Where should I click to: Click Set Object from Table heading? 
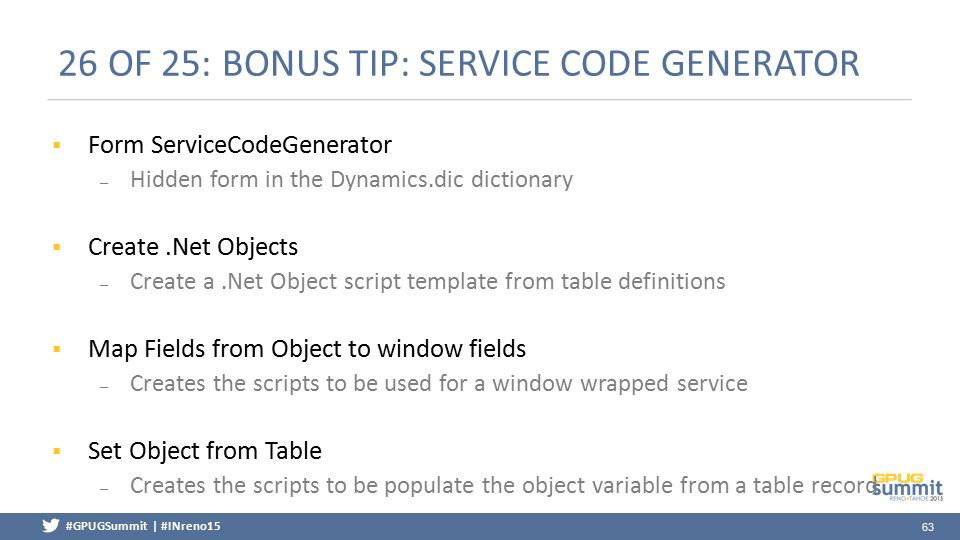pos(204,451)
